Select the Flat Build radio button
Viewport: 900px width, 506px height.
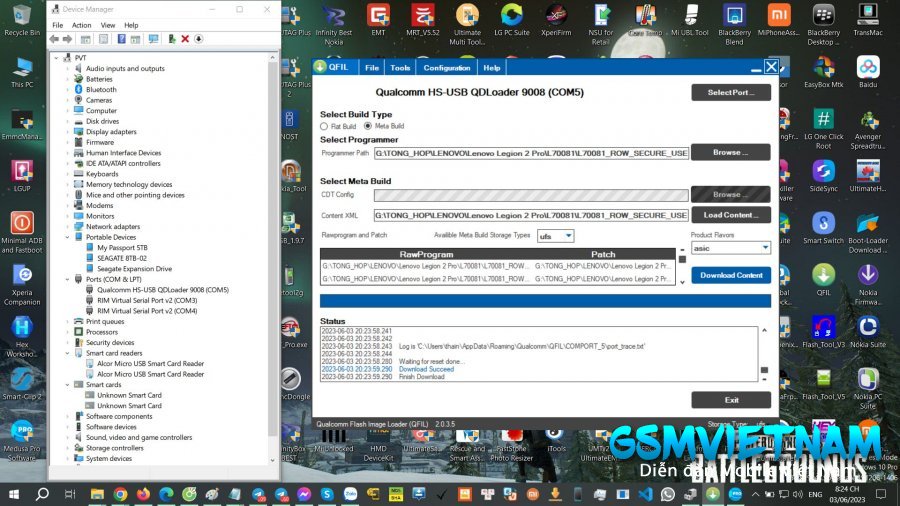pos(324,126)
